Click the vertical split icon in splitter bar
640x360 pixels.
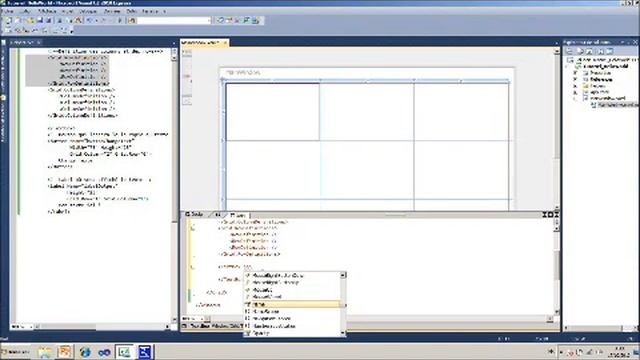click(544, 215)
